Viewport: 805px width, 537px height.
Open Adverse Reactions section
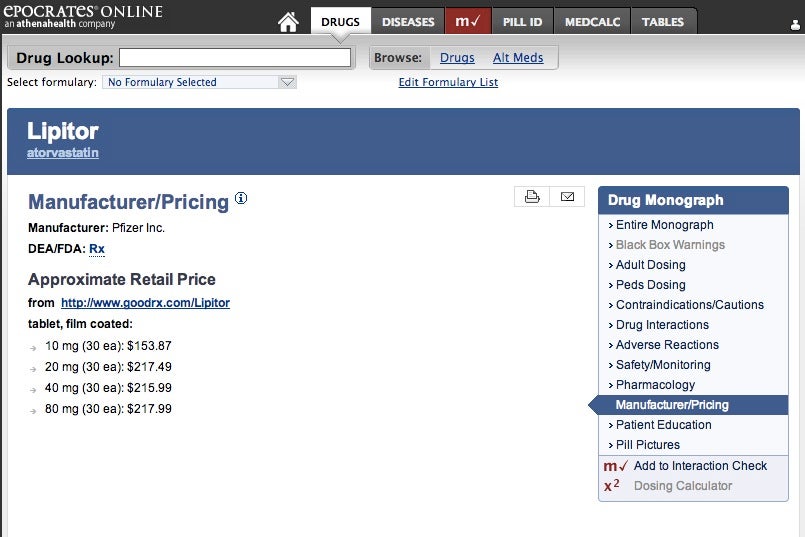tap(667, 345)
